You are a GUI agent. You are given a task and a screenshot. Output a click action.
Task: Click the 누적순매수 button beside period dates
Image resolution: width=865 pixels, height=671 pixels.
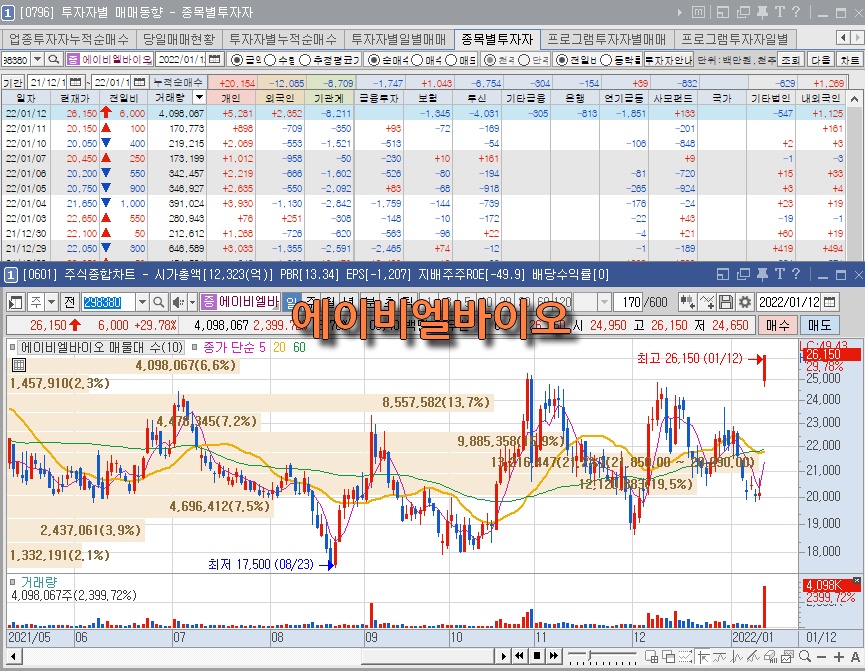(179, 82)
